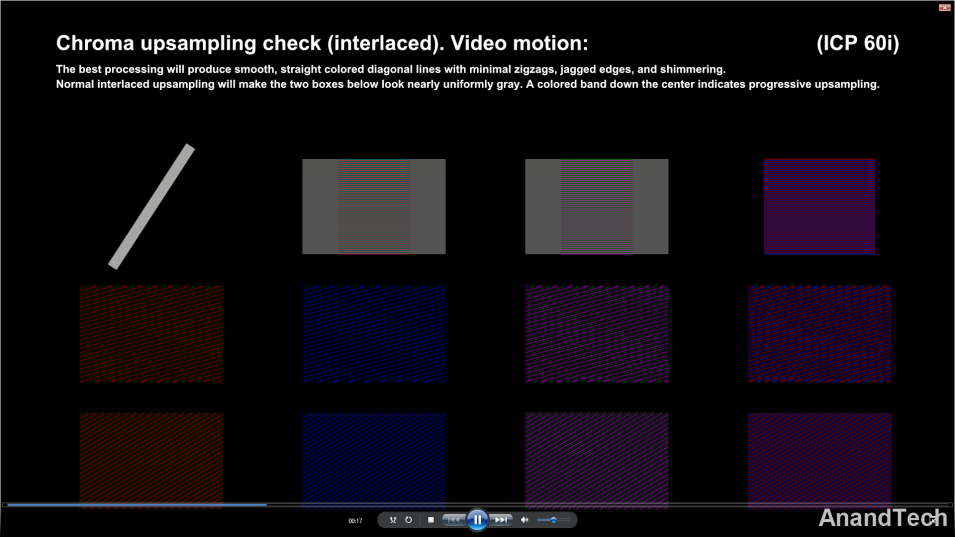Mute the audio with the speaker icon
Image resolution: width=955 pixels, height=537 pixels.
[x=524, y=520]
